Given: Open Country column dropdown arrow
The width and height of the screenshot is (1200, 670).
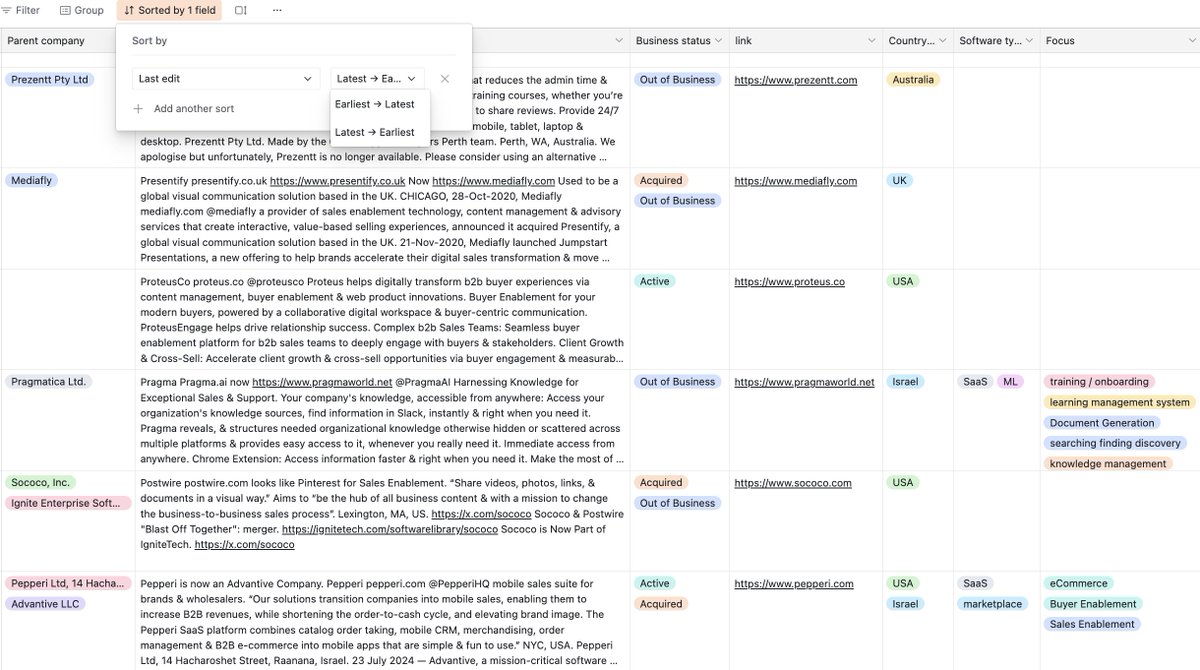Looking at the screenshot, I should point(941,41).
